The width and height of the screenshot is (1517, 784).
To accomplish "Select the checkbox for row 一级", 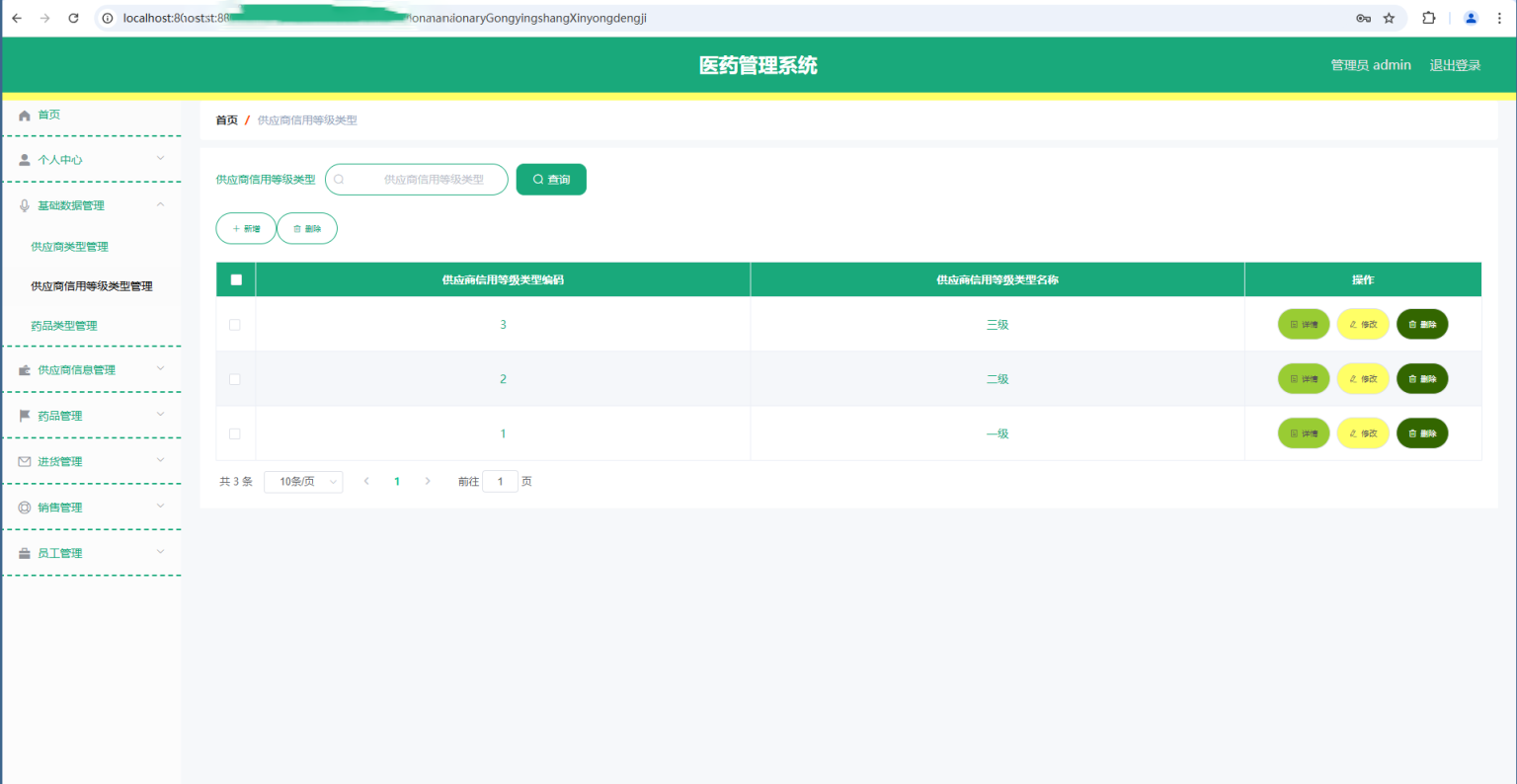I will coord(235,433).
